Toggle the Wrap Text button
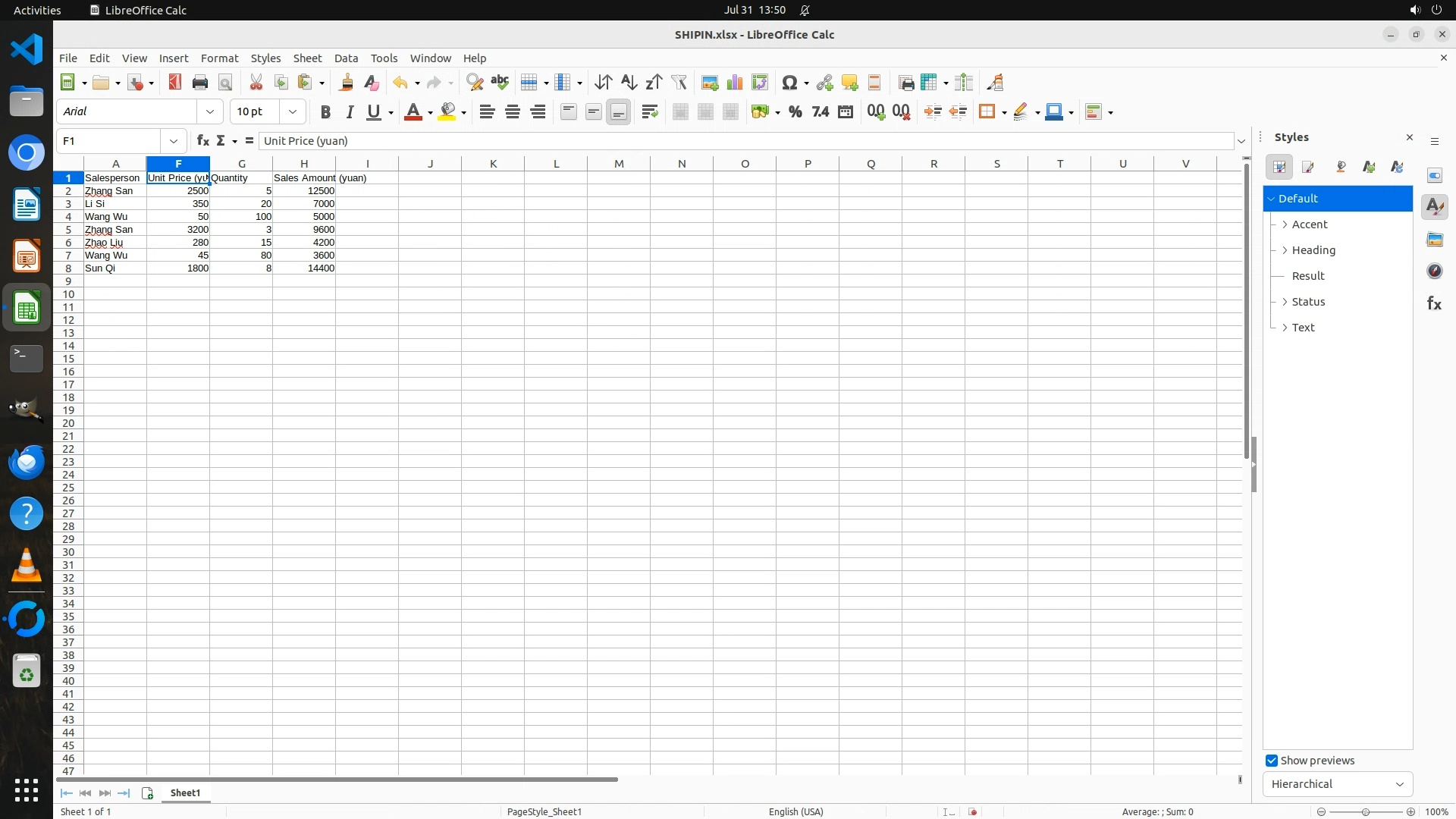 (649, 112)
